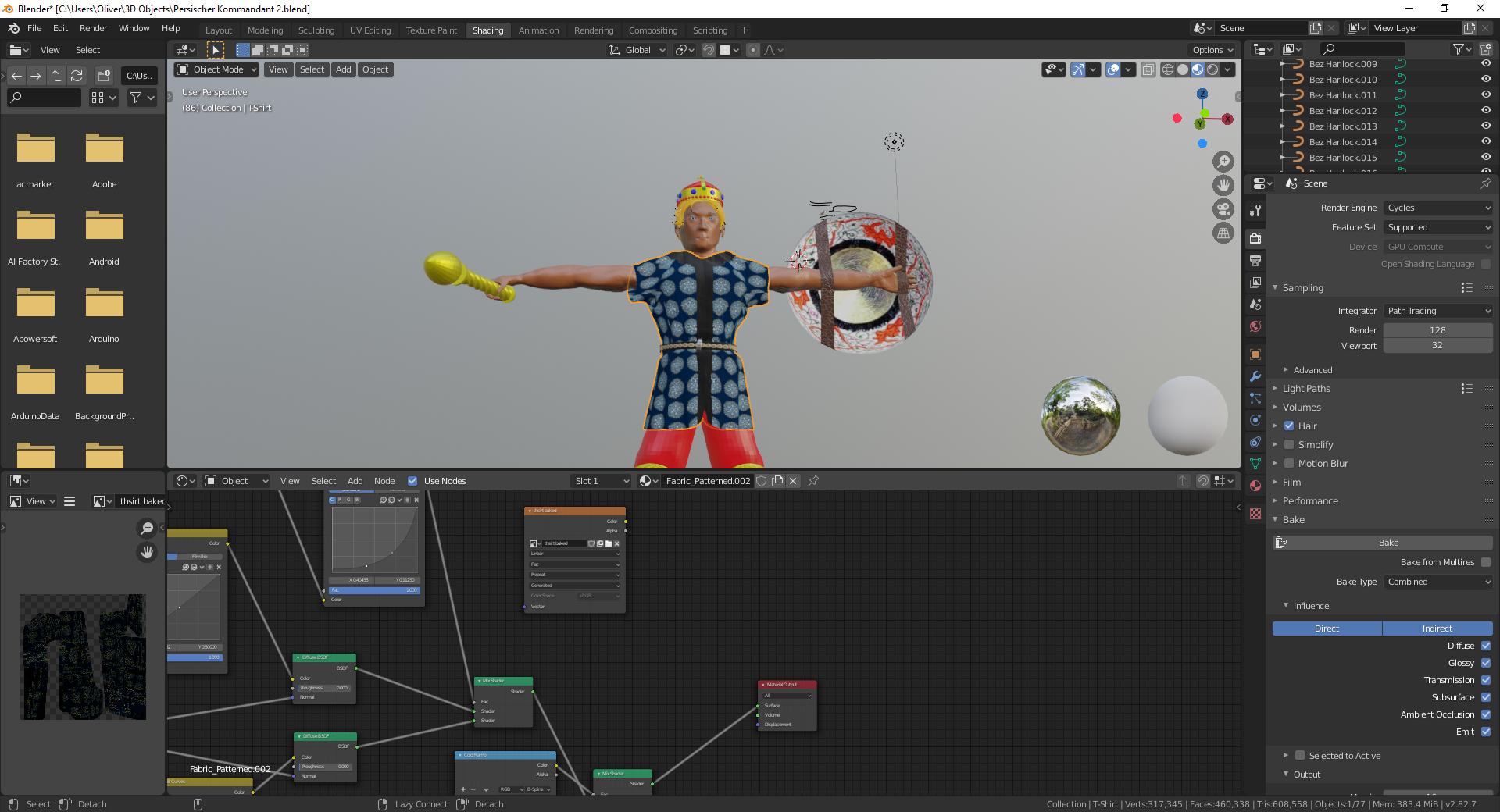Click viewport pan hand gizmo
Screen dimensions: 1500x812
pos(1223,185)
